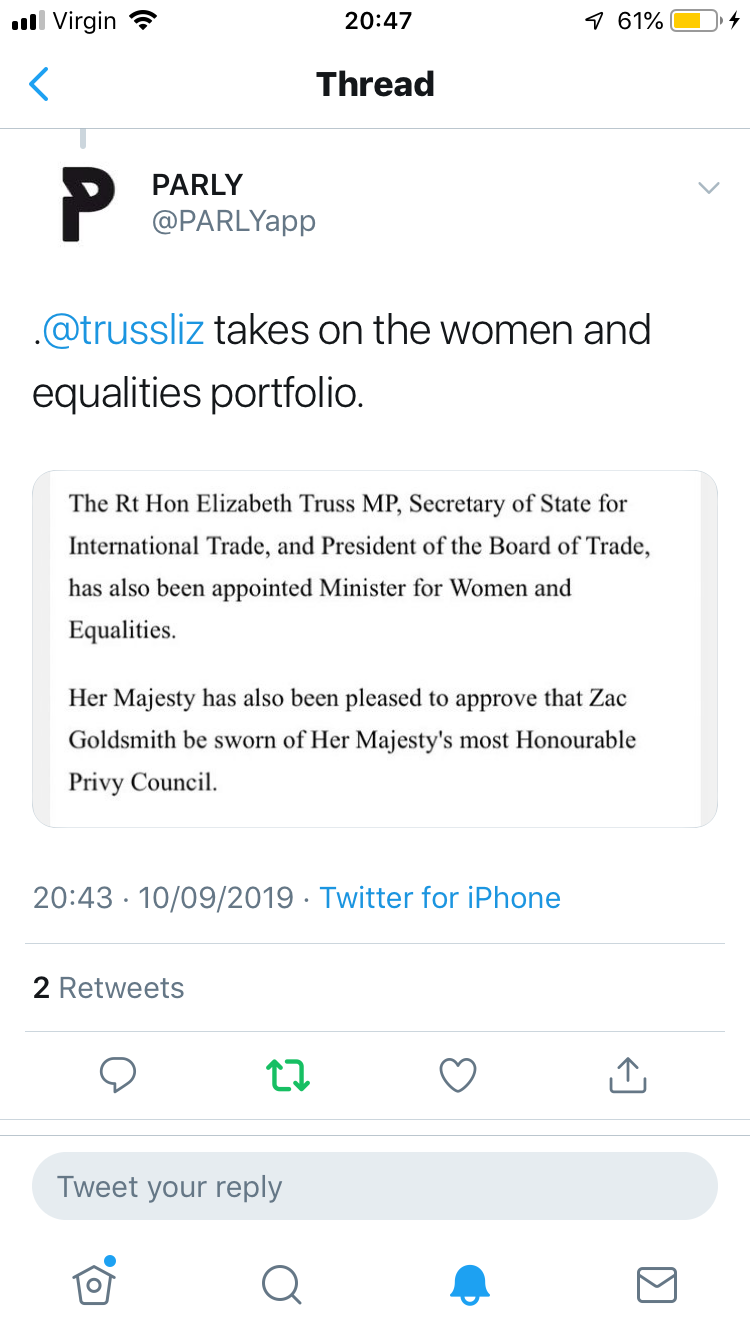Screen dimensions: 750x1334
Task: Open the Twitter for iPhone source link
Action: tap(440, 897)
